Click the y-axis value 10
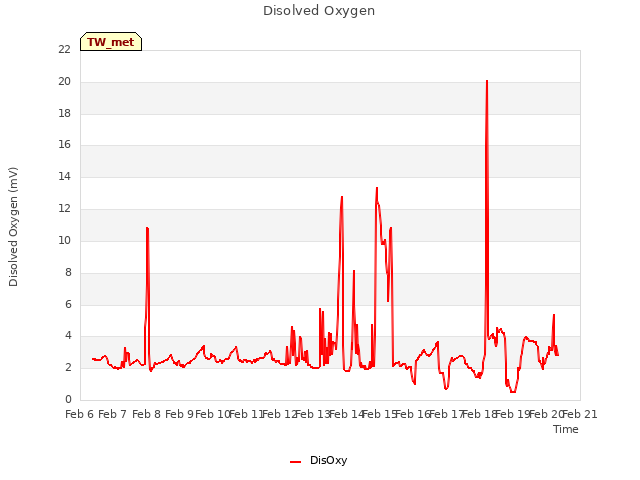Image resolution: width=640 pixels, height=480 pixels. tap(64, 240)
